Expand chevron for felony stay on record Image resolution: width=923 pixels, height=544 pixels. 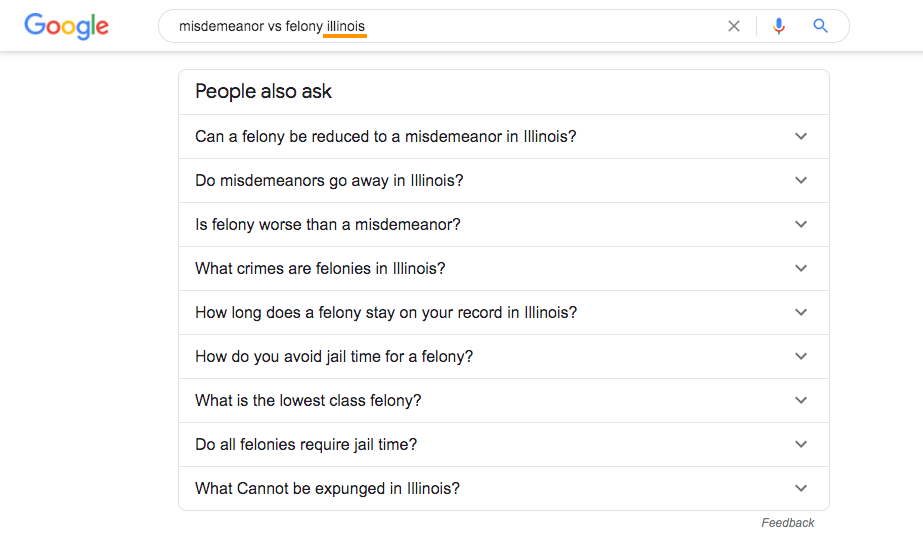coord(801,312)
